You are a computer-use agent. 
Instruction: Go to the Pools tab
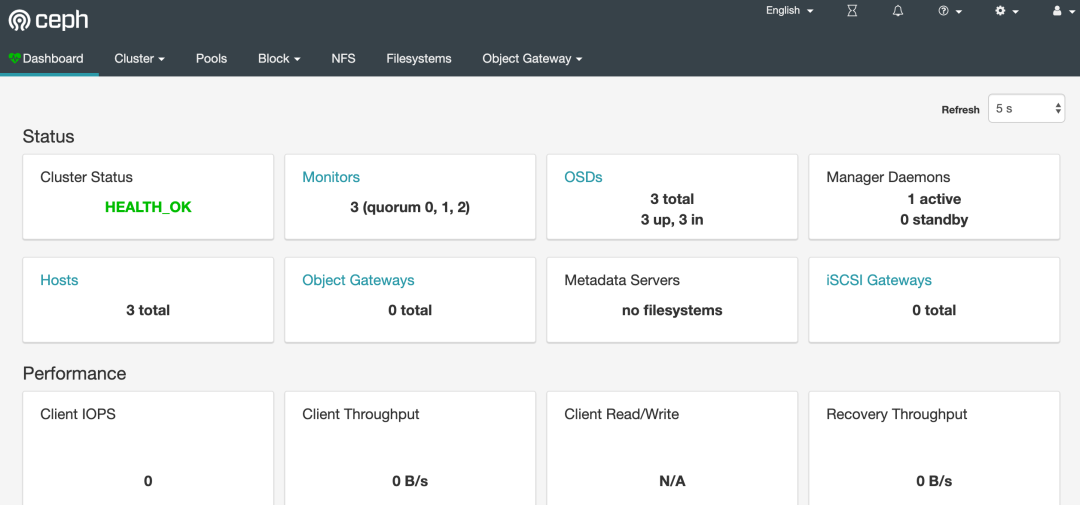click(211, 59)
